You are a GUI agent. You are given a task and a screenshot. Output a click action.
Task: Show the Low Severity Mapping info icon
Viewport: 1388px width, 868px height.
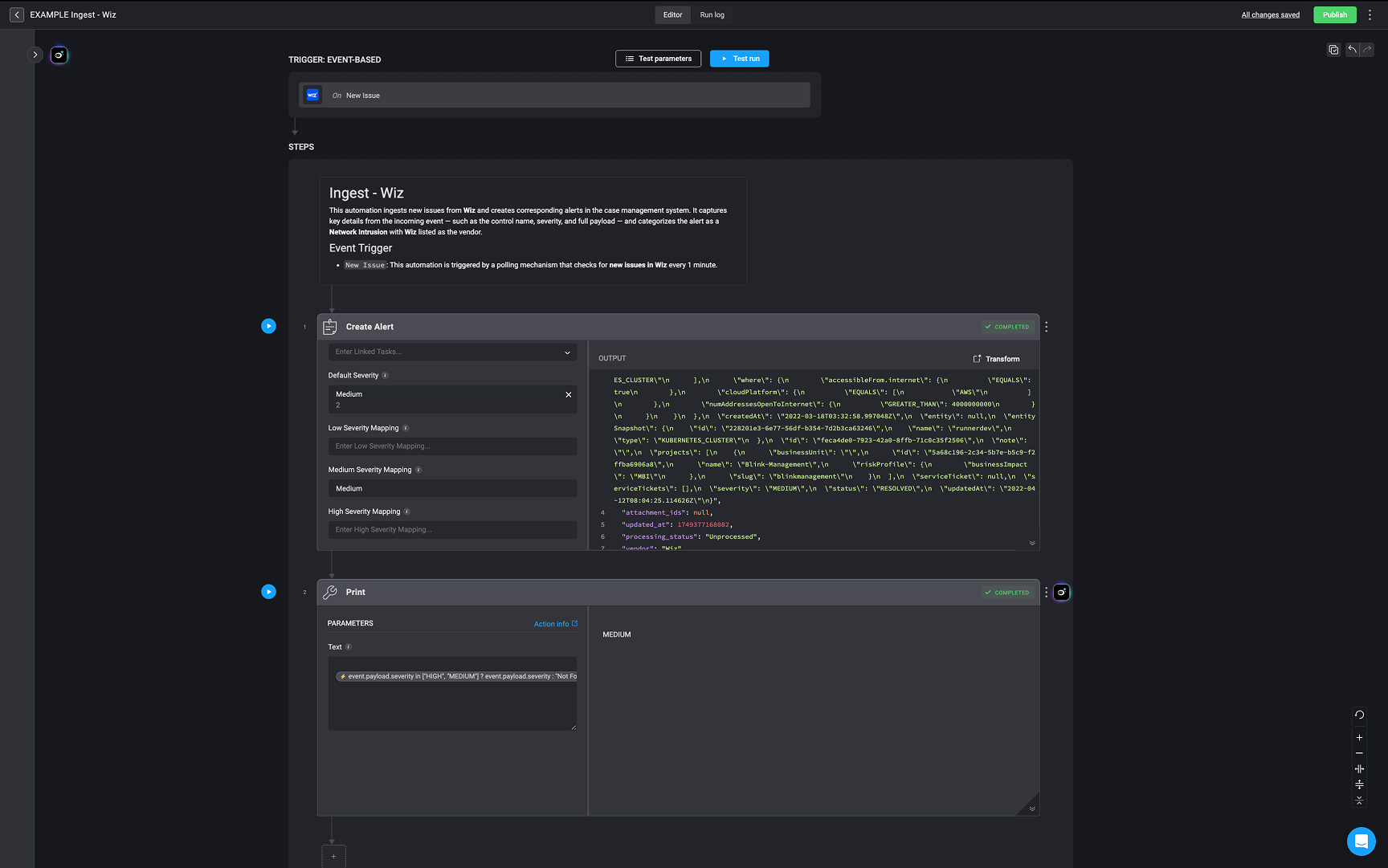coord(406,428)
